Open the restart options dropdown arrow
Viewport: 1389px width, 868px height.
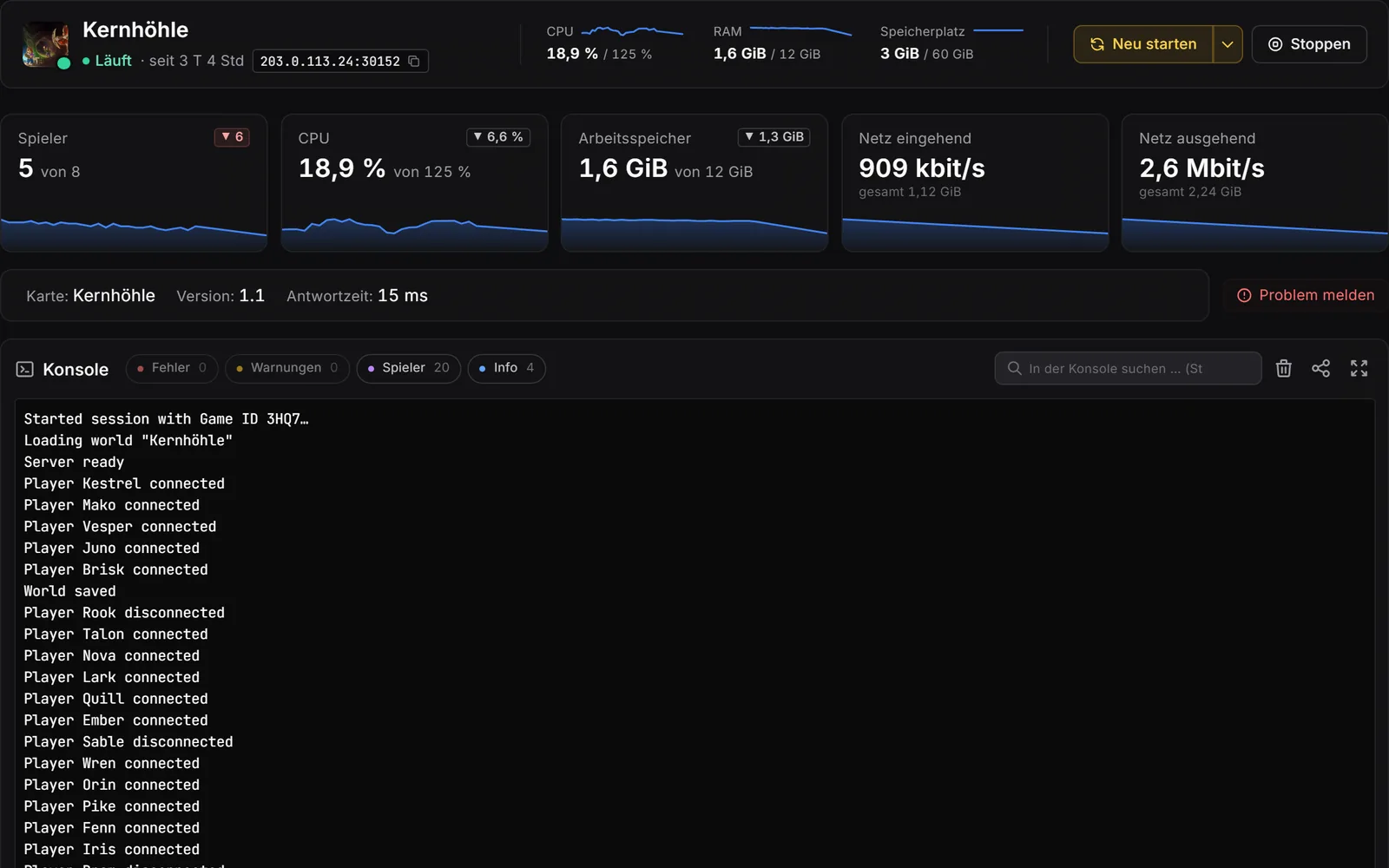coord(1228,44)
